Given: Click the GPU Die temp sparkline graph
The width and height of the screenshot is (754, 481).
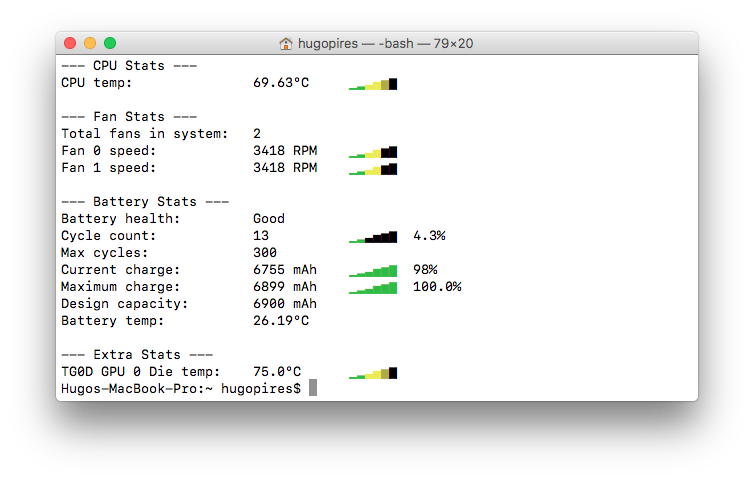Looking at the screenshot, I should (x=373, y=373).
